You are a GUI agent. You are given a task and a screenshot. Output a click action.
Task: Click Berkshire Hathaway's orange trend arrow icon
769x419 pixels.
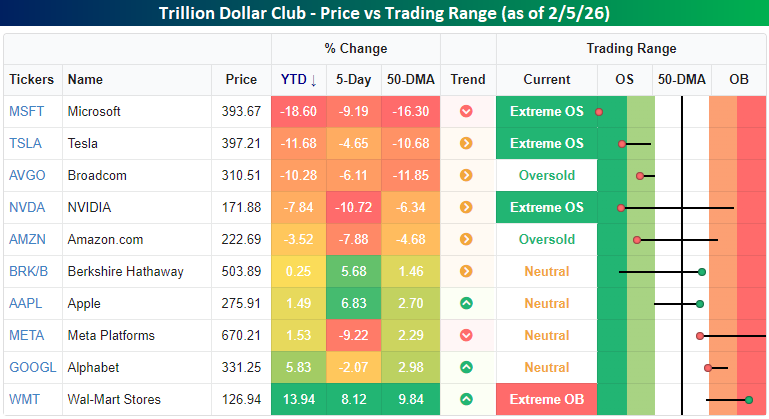[x=466, y=271]
